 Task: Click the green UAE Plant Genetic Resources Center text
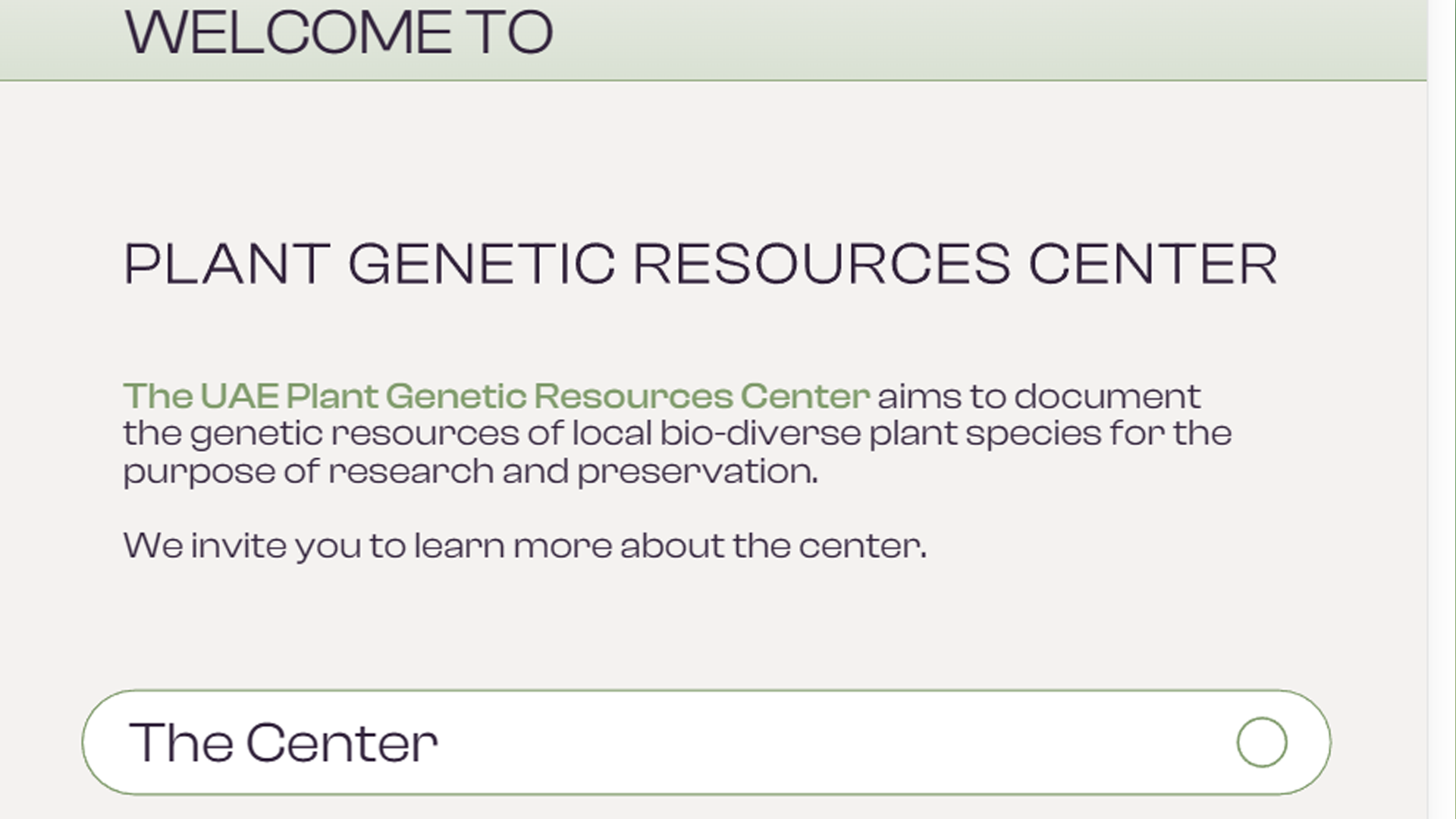click(x=496, y=396)
